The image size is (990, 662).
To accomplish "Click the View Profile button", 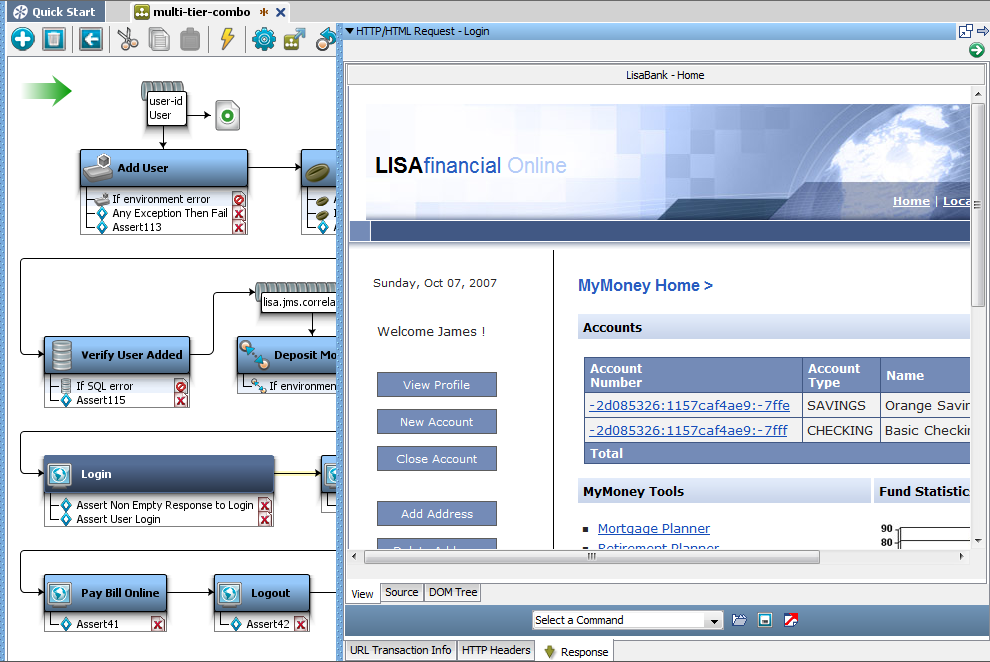I will coord(437,385).
